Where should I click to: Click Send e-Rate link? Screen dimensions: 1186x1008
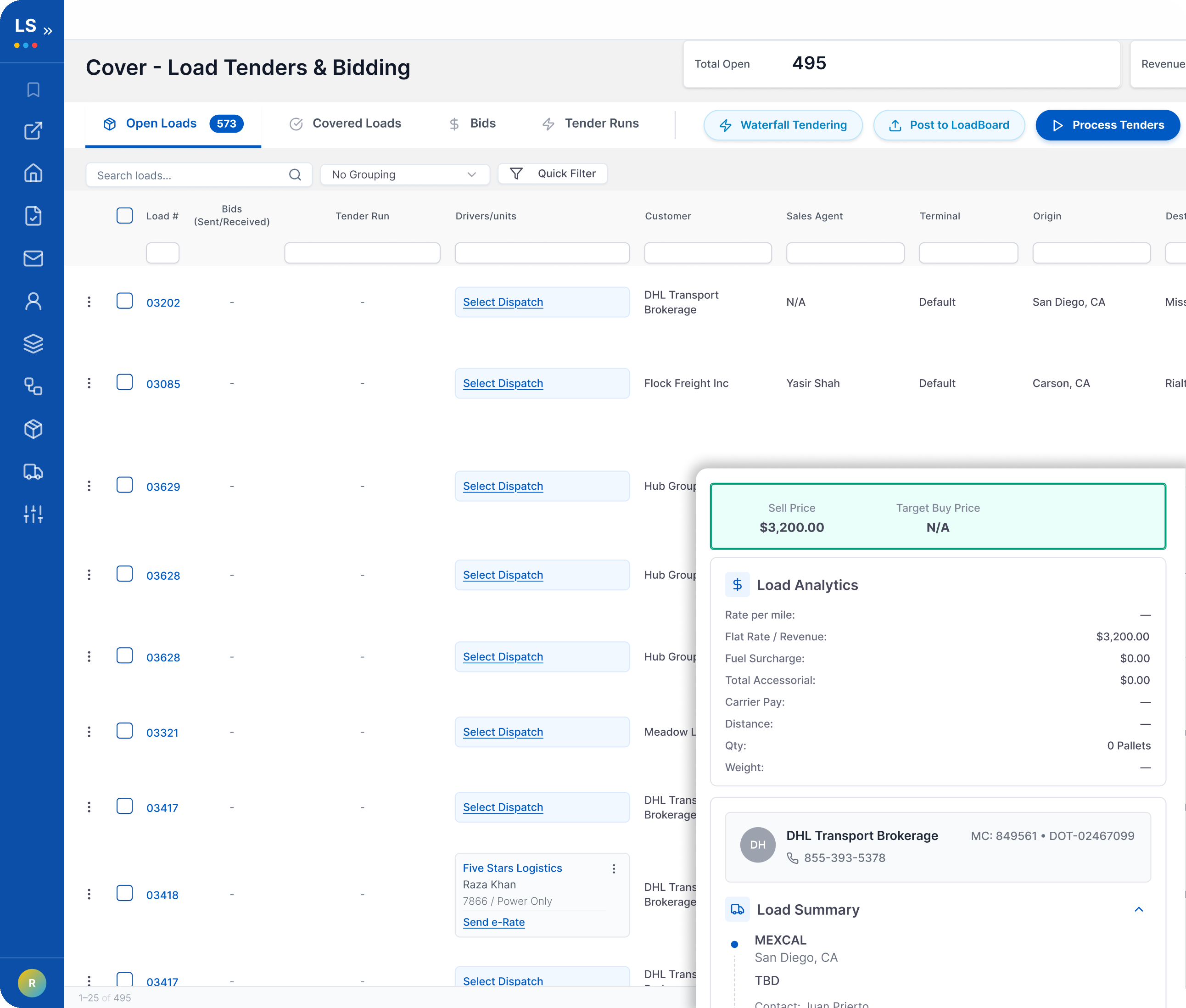click(x=493, y=922)
